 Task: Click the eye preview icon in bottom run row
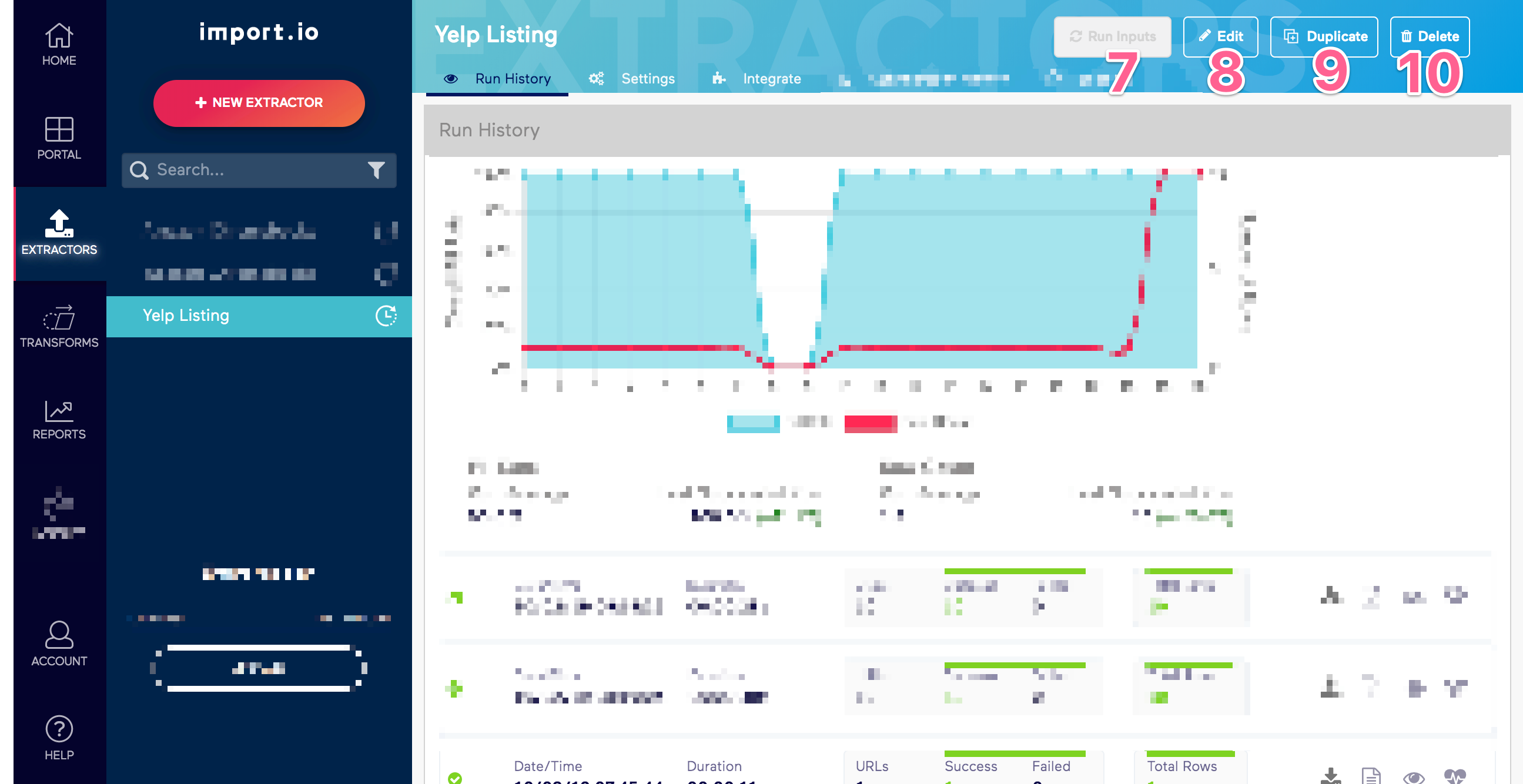point(1413,777)
